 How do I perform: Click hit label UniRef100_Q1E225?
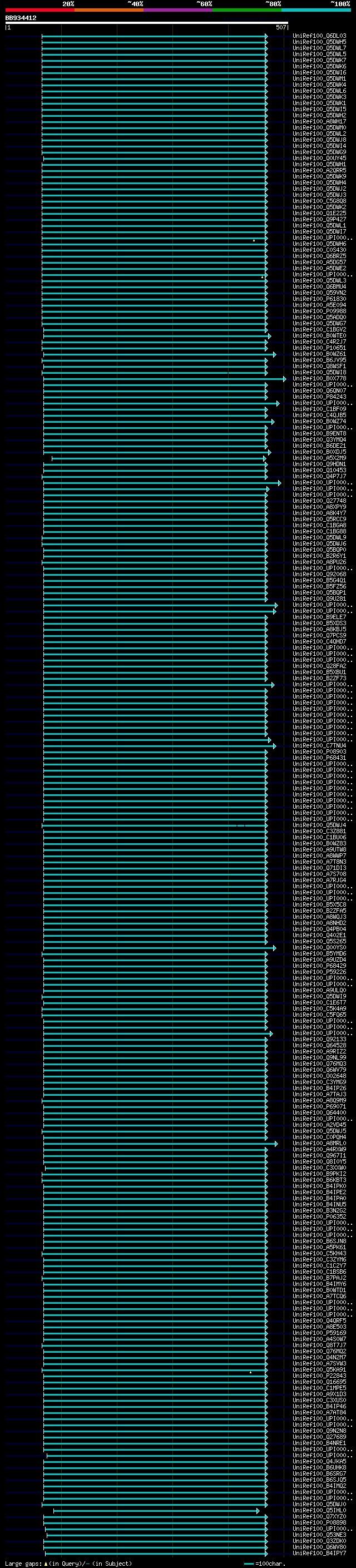click(x=319, y=214)
